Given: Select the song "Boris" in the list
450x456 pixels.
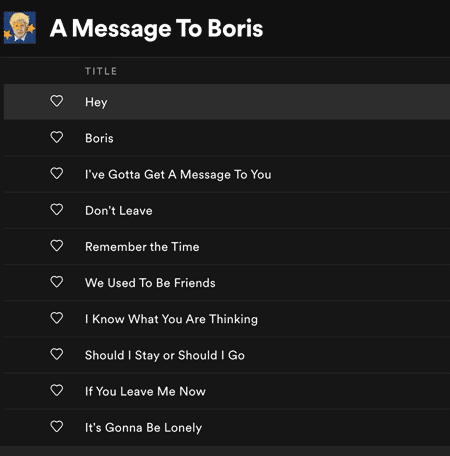Looking at the screenshot, I should click(99, 138).
